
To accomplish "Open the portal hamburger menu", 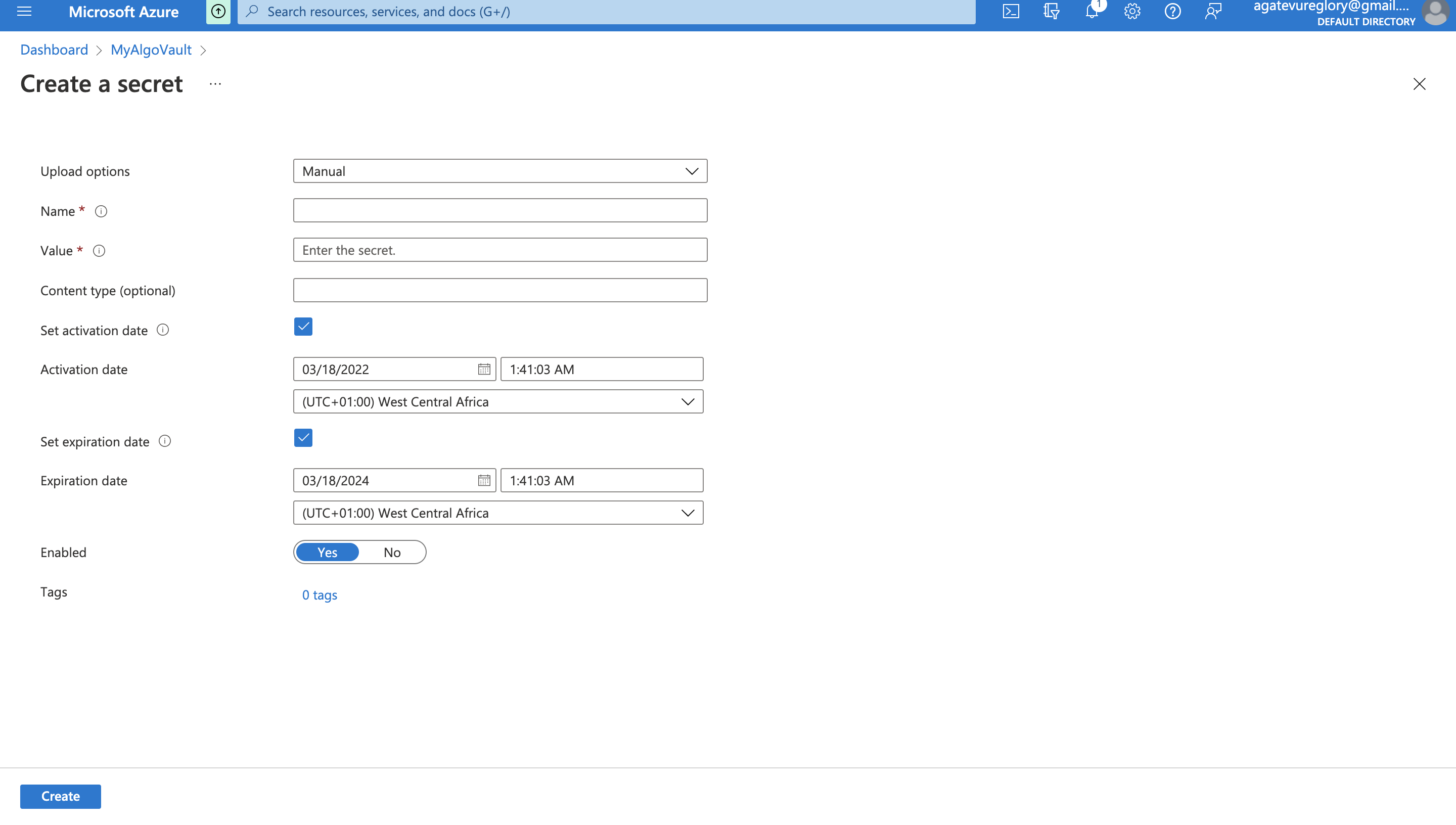I will point(24,11).
